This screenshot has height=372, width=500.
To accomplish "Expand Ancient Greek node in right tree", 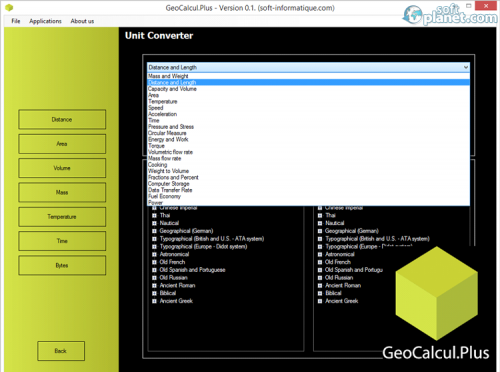I will (320, 301).
